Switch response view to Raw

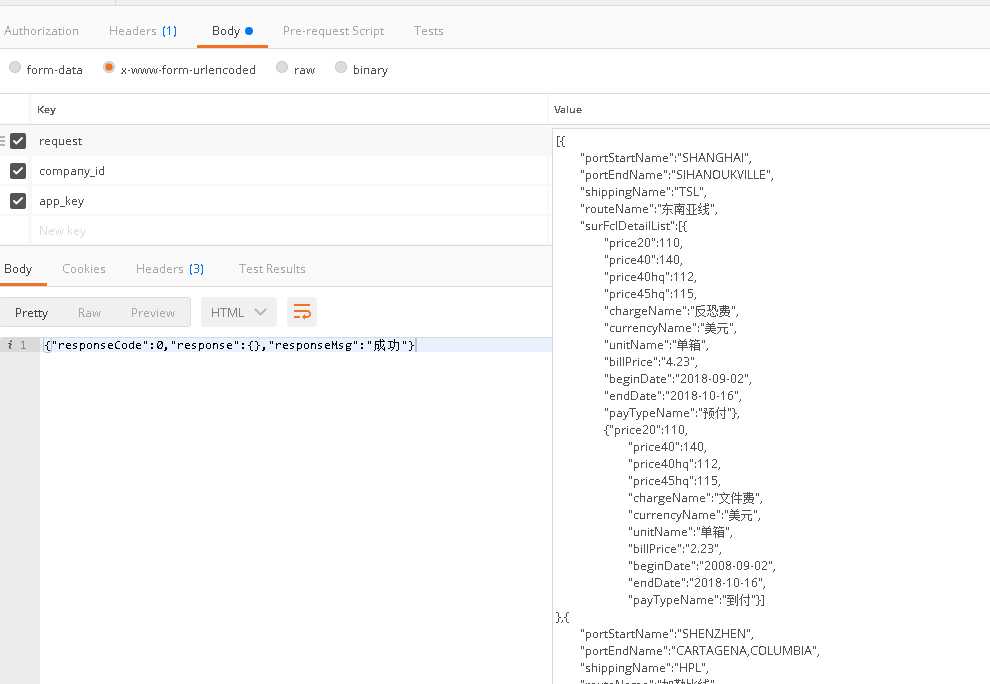pyautogui.click(x=89, y=313)
